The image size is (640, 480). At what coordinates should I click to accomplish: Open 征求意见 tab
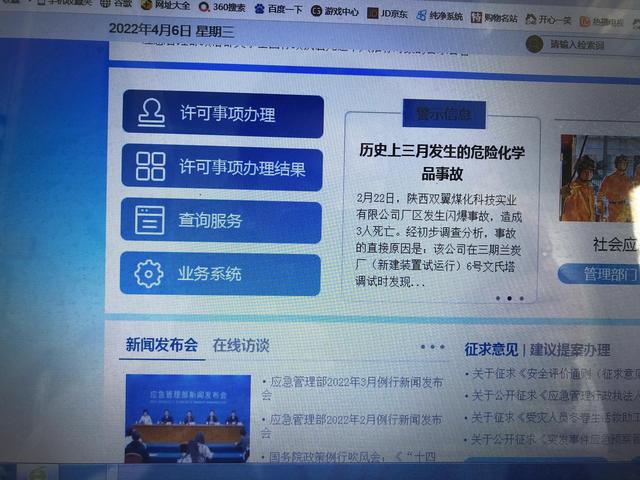click(491, 349)
